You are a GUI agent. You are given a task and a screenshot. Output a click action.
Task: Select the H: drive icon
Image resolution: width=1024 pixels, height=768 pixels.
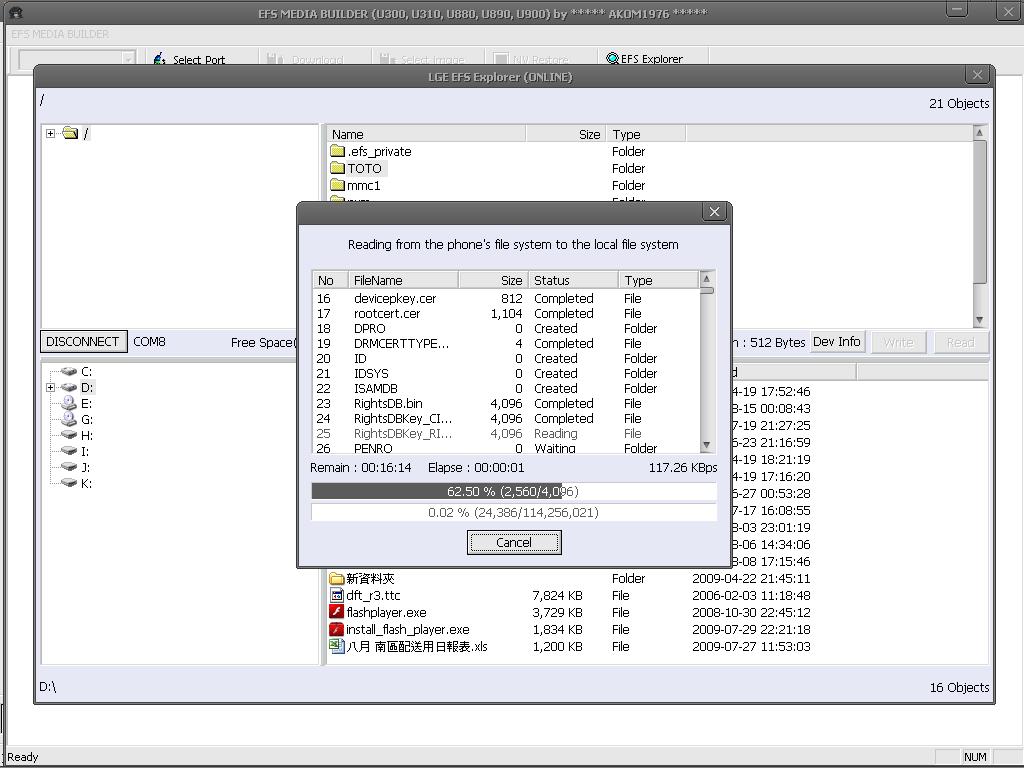69,435
